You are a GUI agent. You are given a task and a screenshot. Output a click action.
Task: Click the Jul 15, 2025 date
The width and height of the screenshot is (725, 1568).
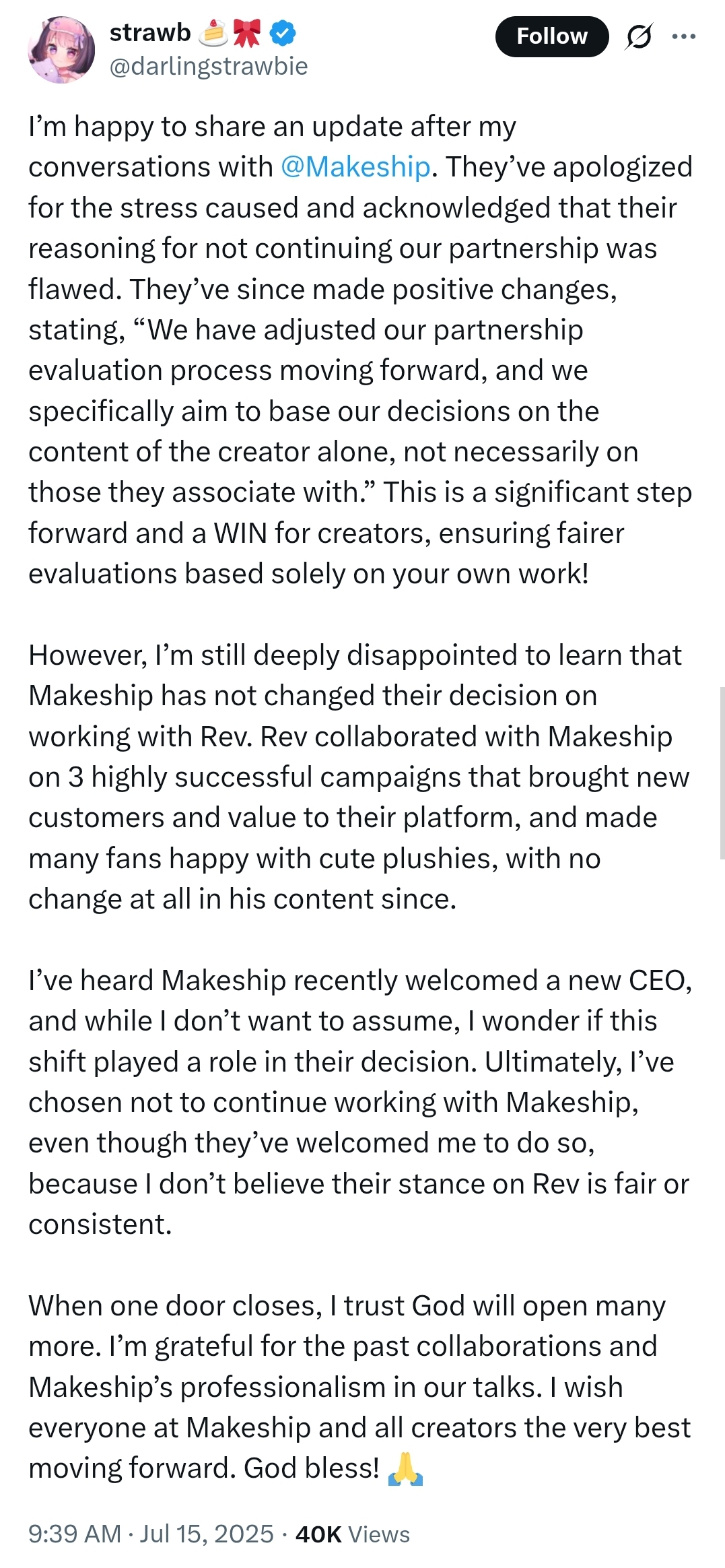pyautogui.click(x=207, y=1534)
